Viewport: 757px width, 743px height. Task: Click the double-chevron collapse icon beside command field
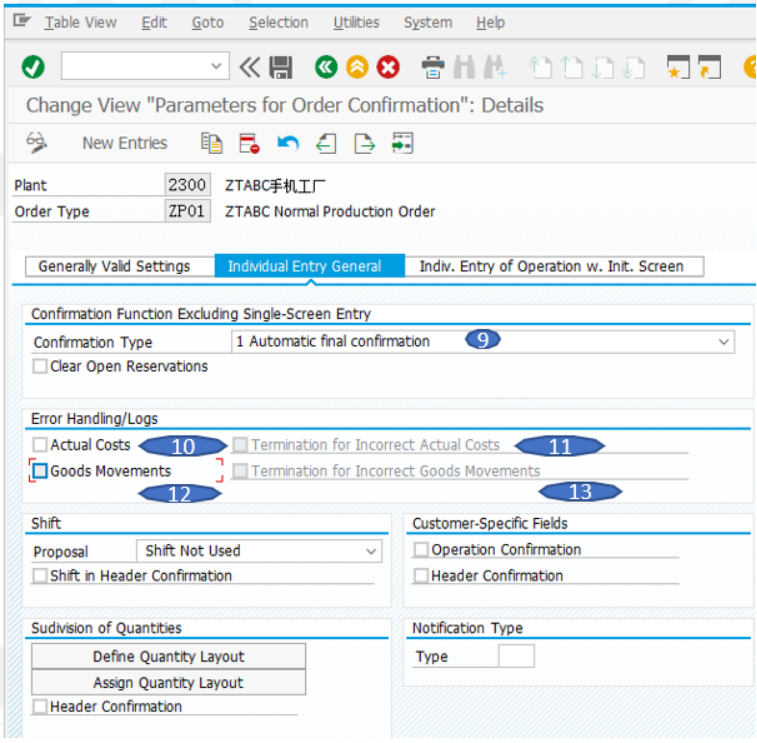click(250, 67)
